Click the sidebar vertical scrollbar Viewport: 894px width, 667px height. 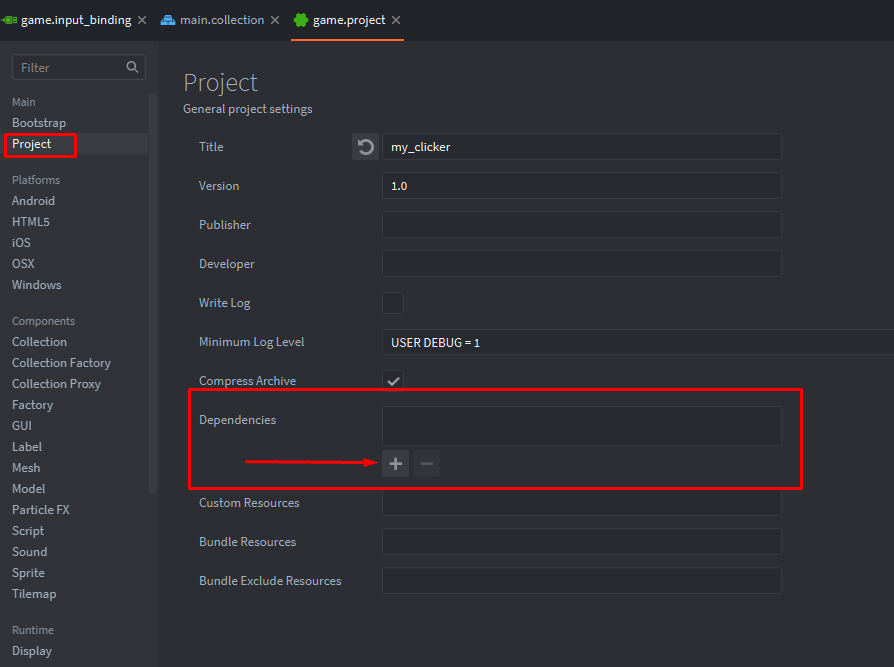click(x=153, y=290)
